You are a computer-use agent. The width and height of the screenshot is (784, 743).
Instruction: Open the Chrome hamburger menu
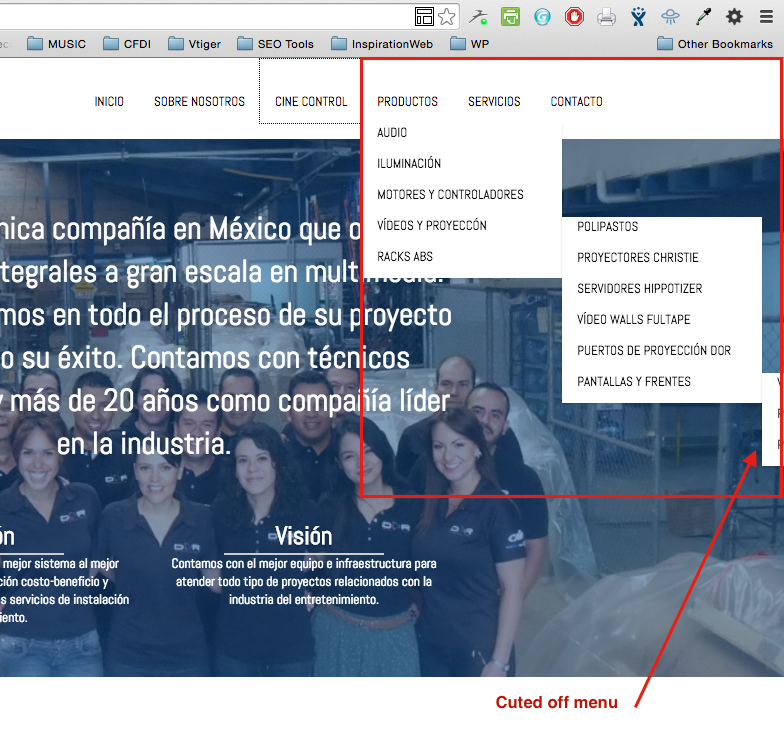point(767,16)
